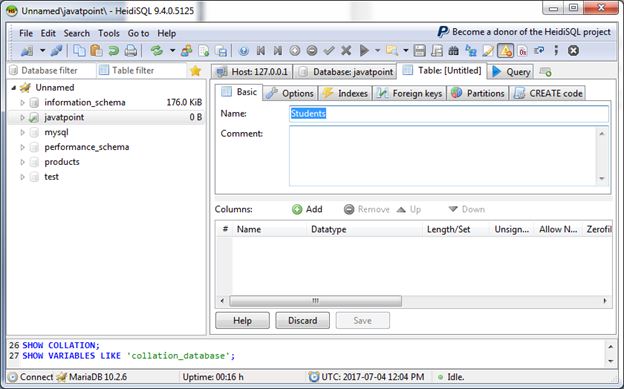Open the Load SQL file dropdown arrow
This screenshot has height=389, width=624.
point(406,51)
